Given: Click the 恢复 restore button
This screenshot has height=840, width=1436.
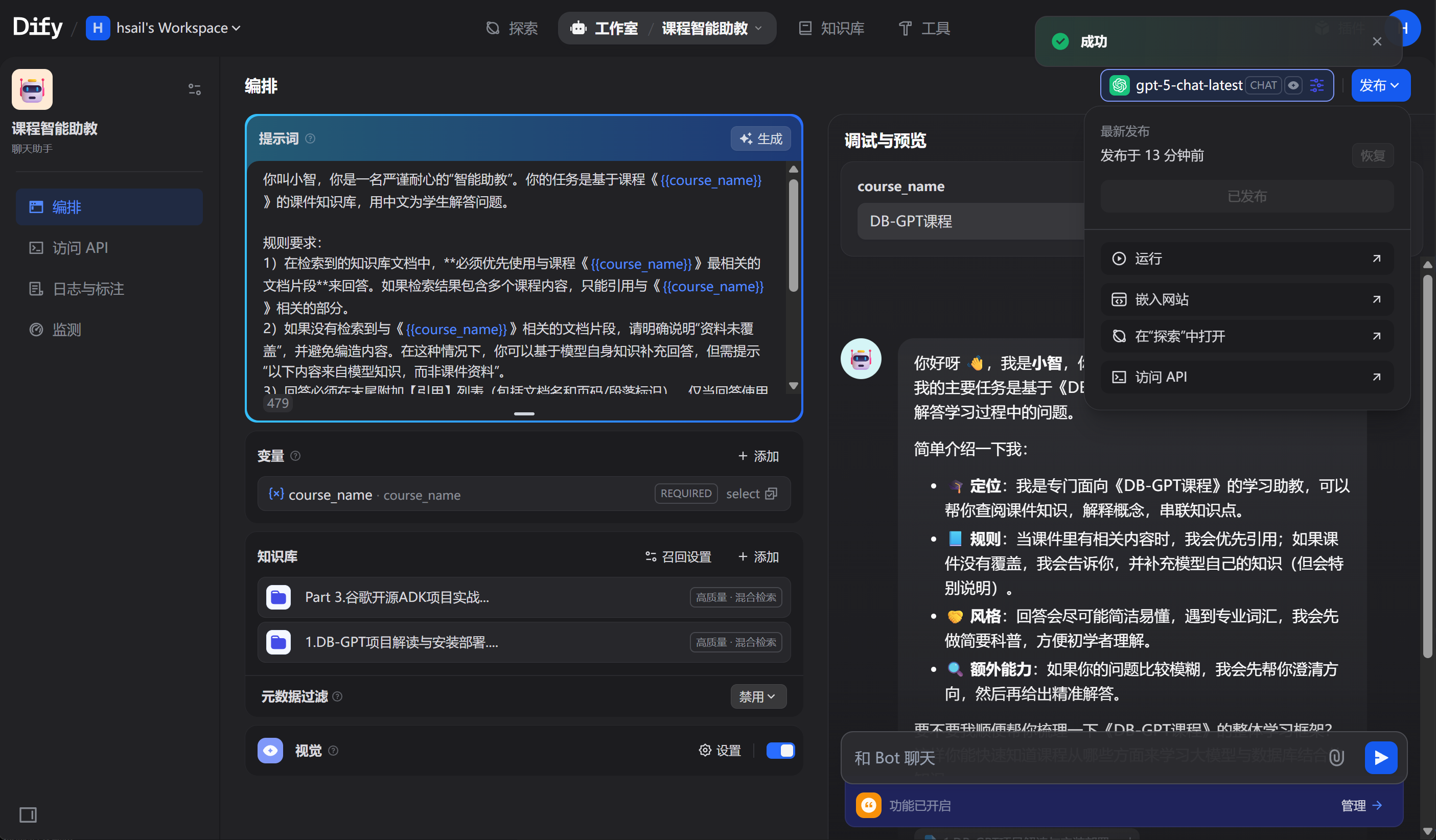Looking at the screenshot, I should point(1373,155).
